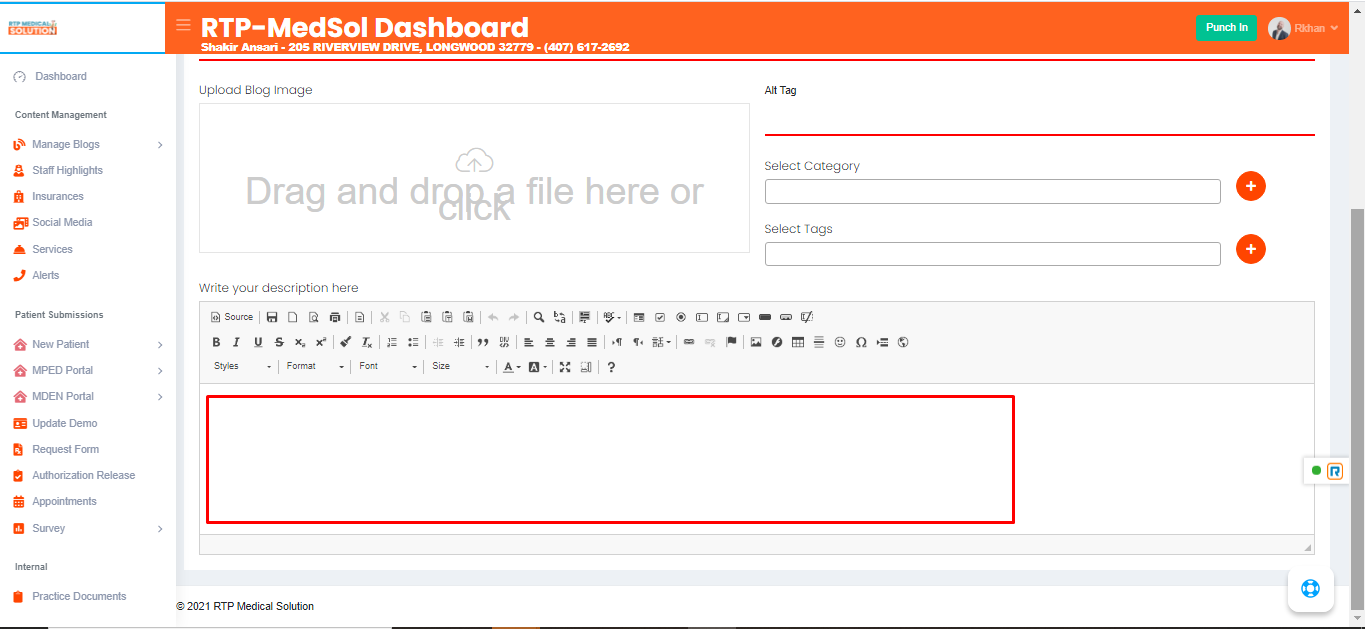Click the About CKEditor question mark
This screenshot has width=1365, height=629.
point(611,367)
